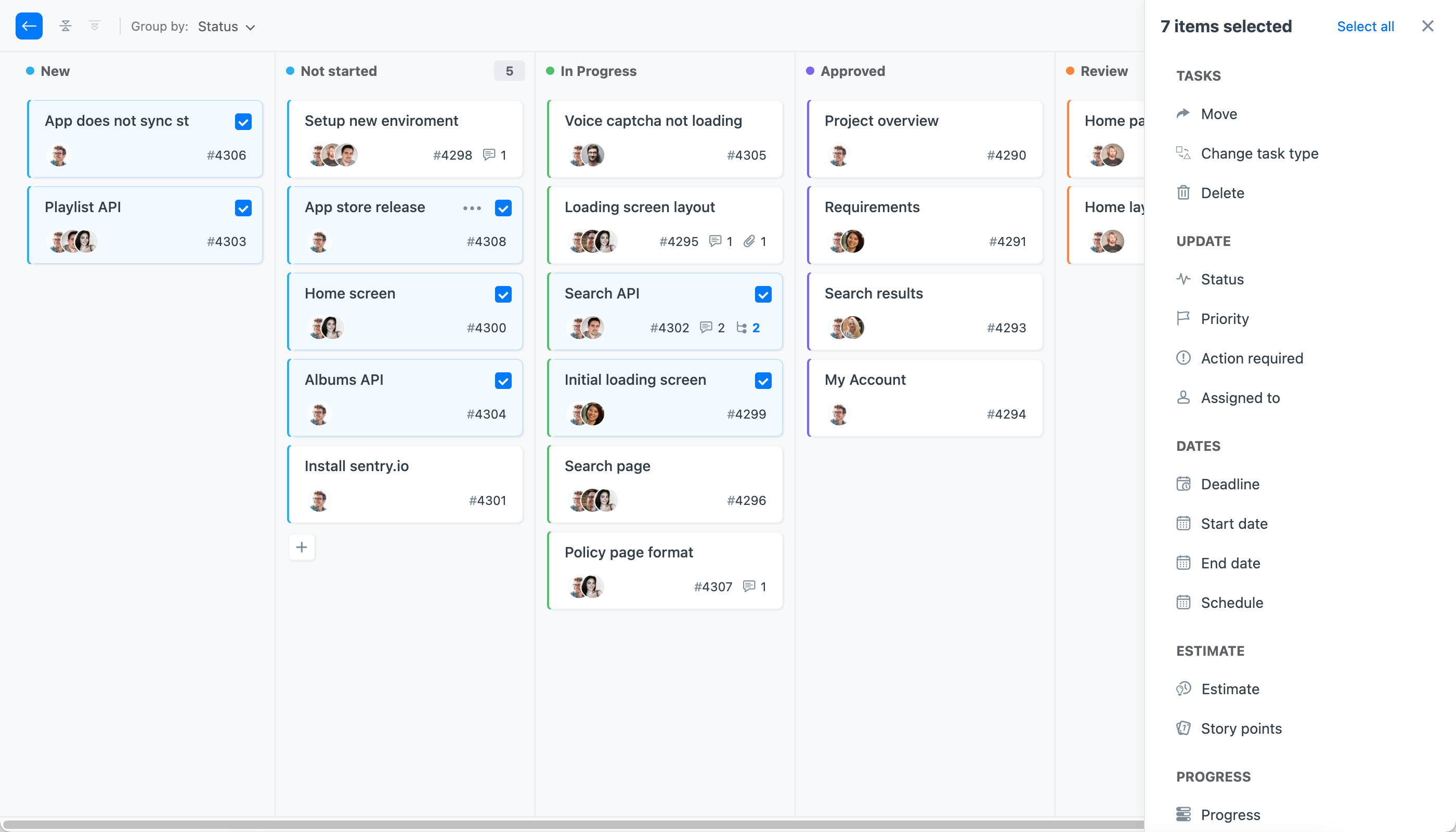Click the Select all link
The image size is (1456, 832).
tap(1365, 27)
